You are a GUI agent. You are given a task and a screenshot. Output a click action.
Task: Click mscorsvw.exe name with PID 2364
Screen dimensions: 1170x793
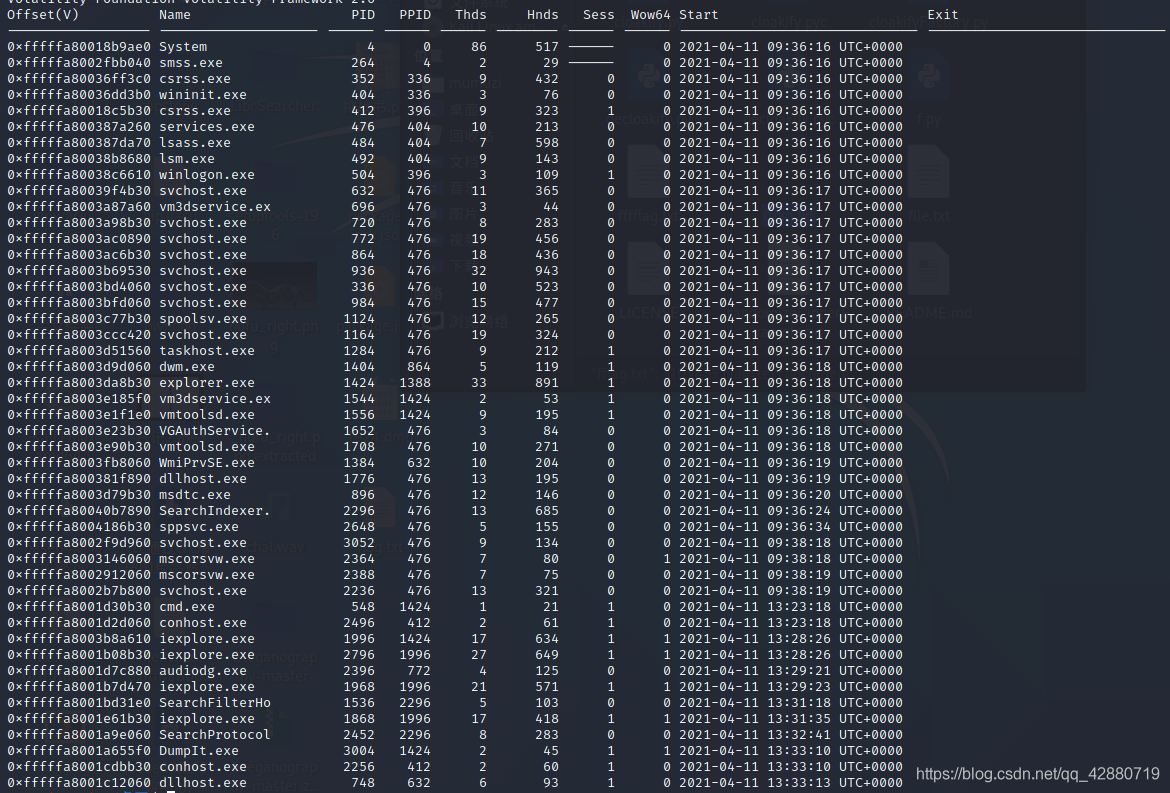pos(207,559)
